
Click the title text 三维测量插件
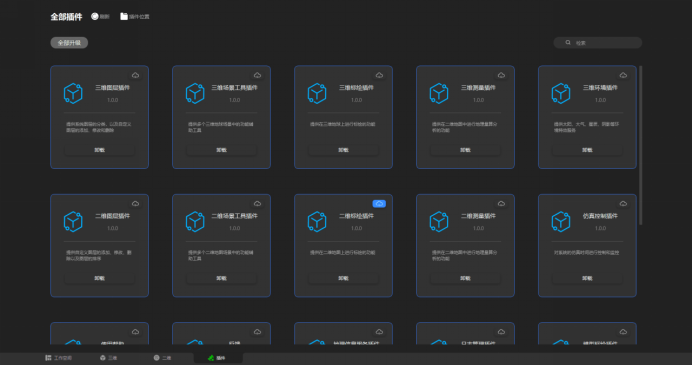pyautogui.click(x=478, y=87)
